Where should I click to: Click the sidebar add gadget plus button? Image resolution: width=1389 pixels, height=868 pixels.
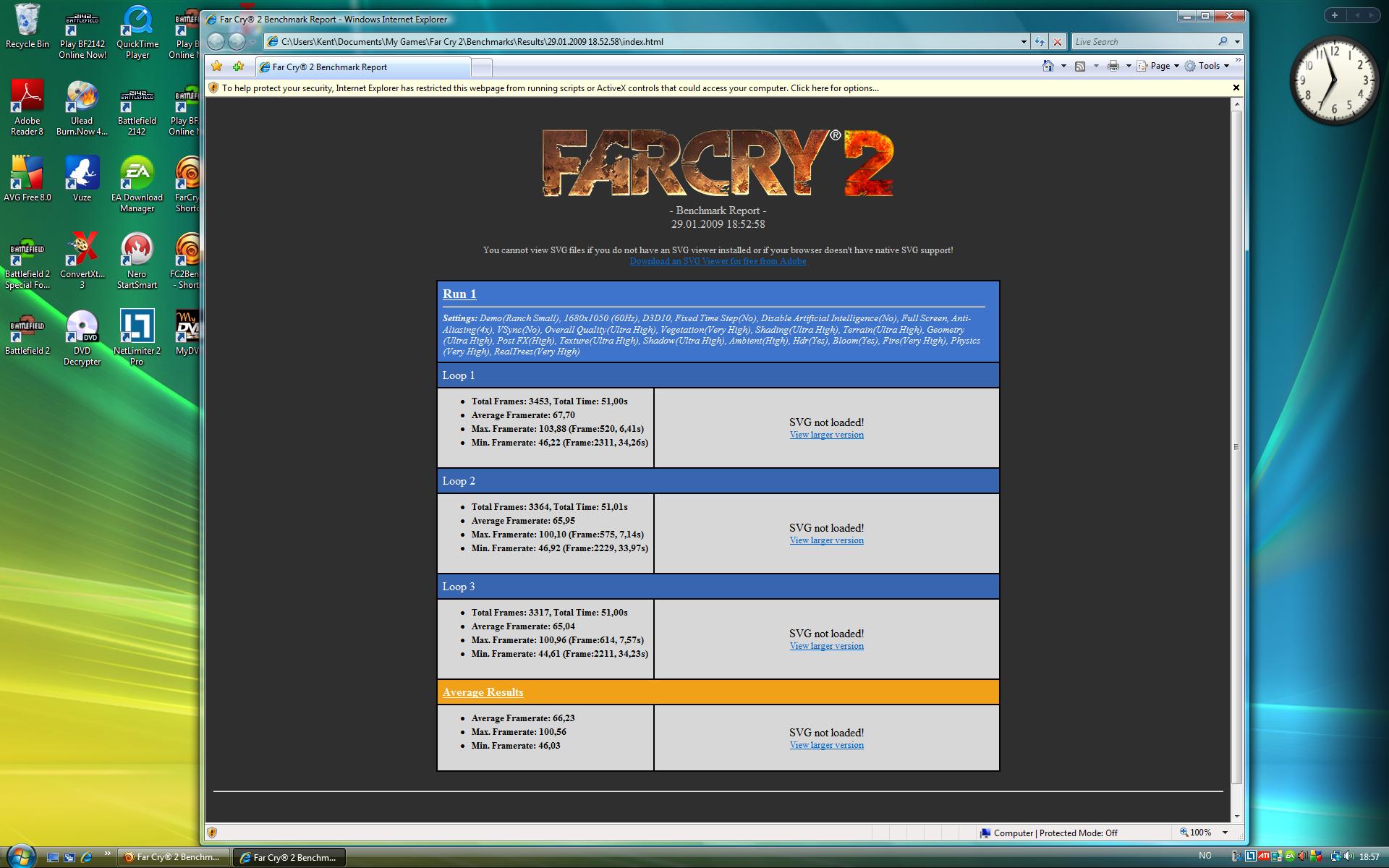coord(1335,15)
